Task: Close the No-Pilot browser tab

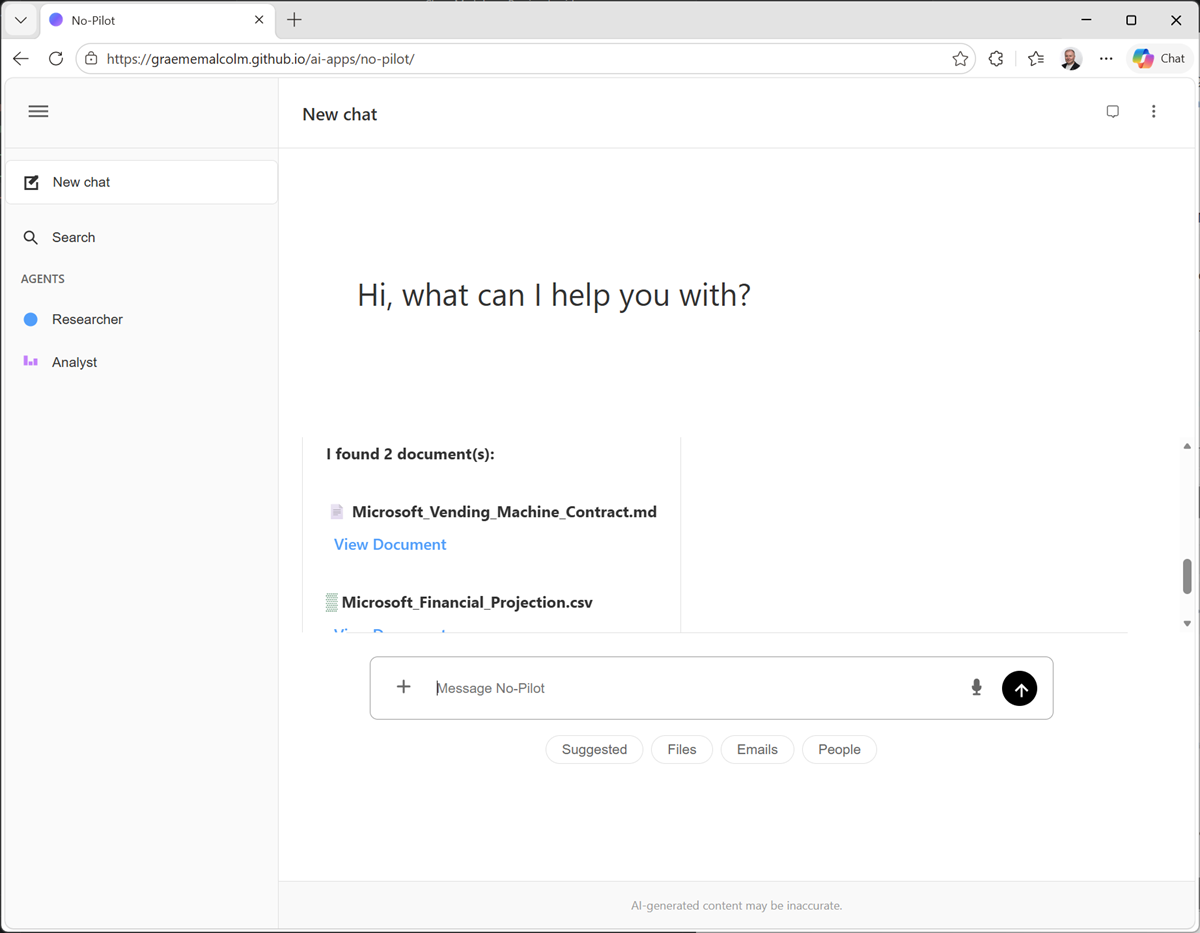Action: (x=259, y=20)
